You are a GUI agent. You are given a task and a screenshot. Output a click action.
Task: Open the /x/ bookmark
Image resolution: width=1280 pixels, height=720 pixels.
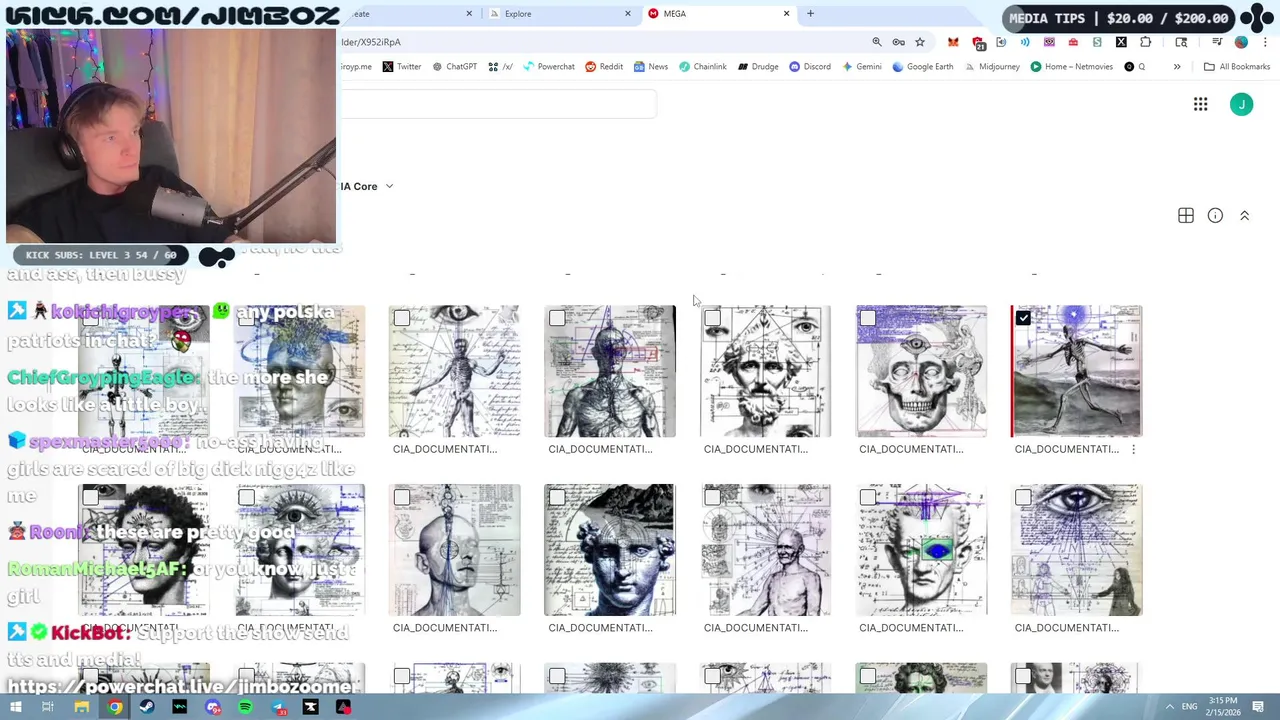501,66
